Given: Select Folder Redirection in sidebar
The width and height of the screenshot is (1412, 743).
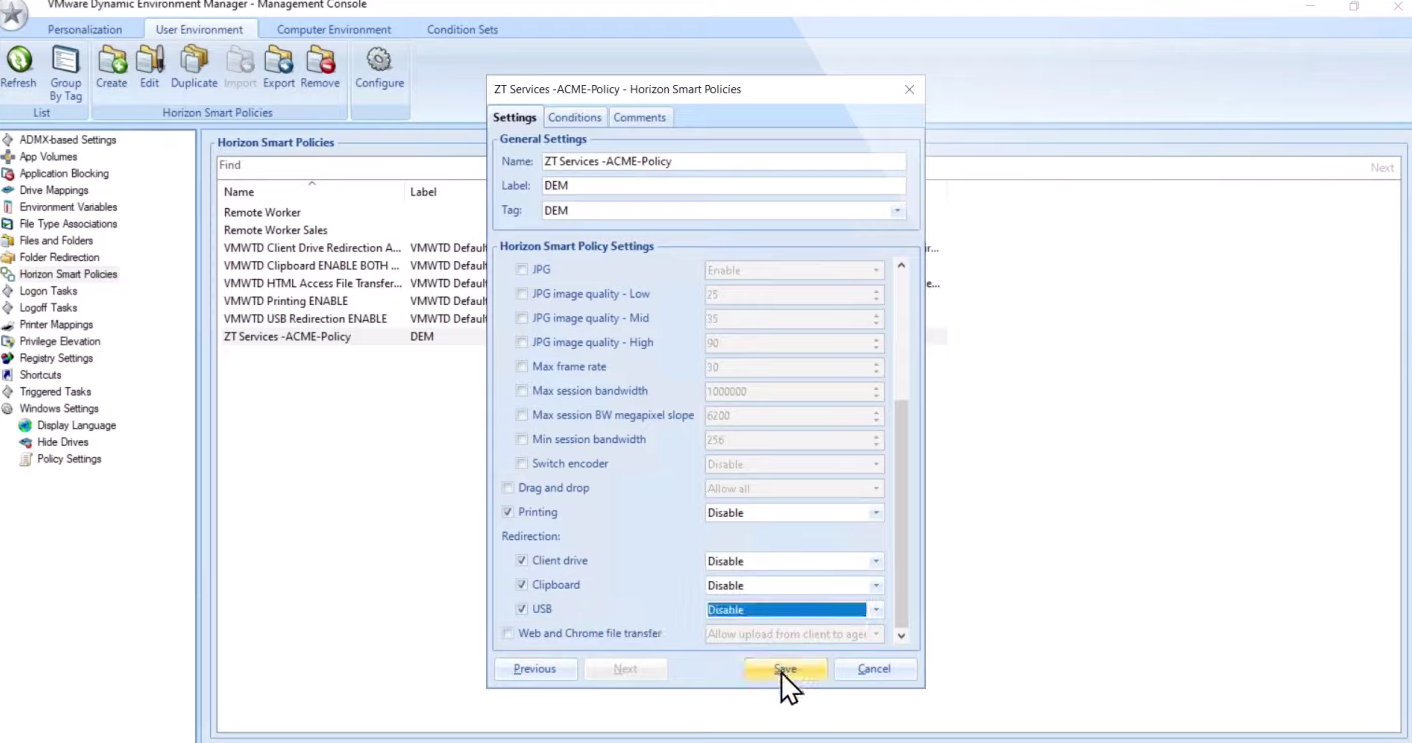Looking at the screenshot, I should click(x=59, y=258).
